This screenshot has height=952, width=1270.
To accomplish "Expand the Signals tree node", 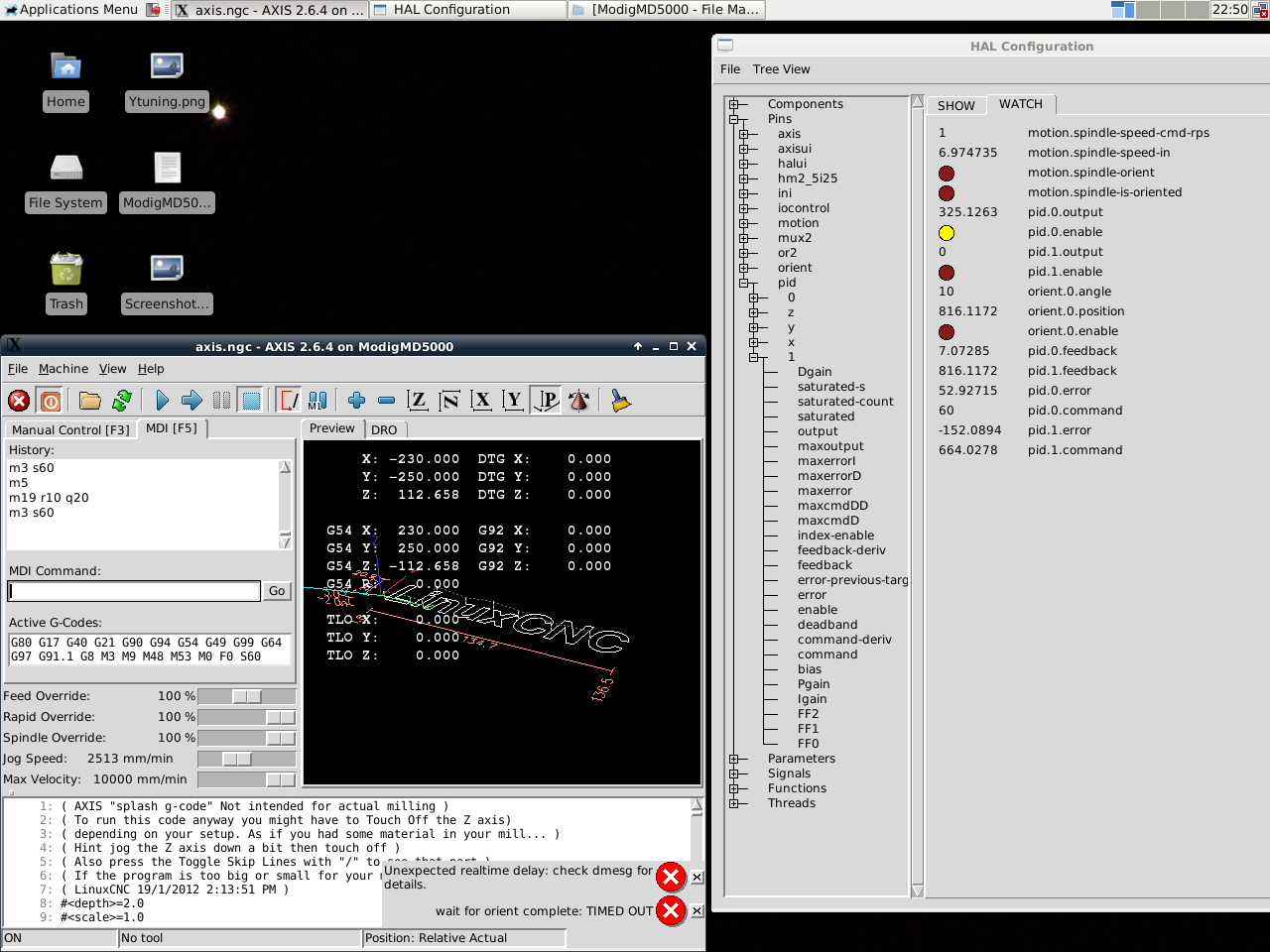I will coord(734,773).
